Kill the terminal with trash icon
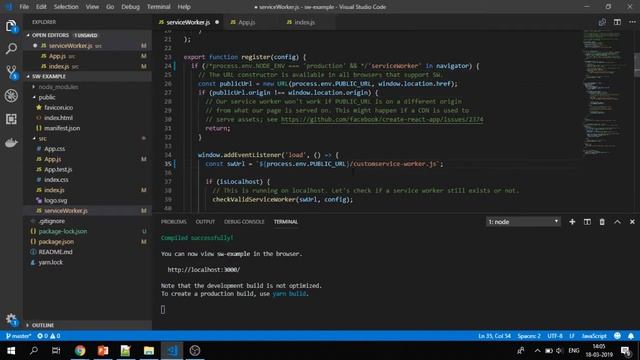This screenshot has width=640, height=360. click(x=602, y=222)
